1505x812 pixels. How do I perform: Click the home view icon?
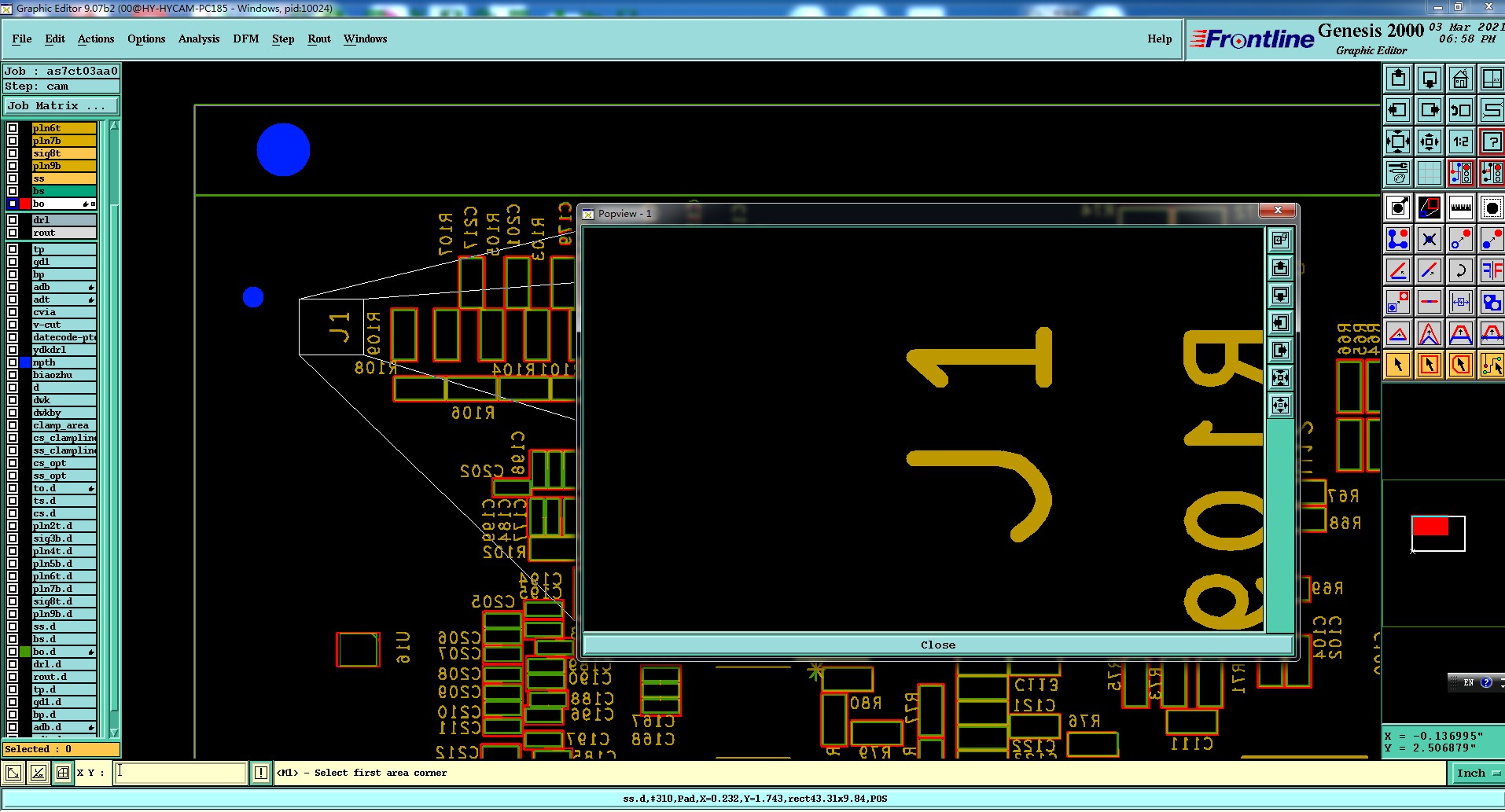click(x=1461, y=79)
